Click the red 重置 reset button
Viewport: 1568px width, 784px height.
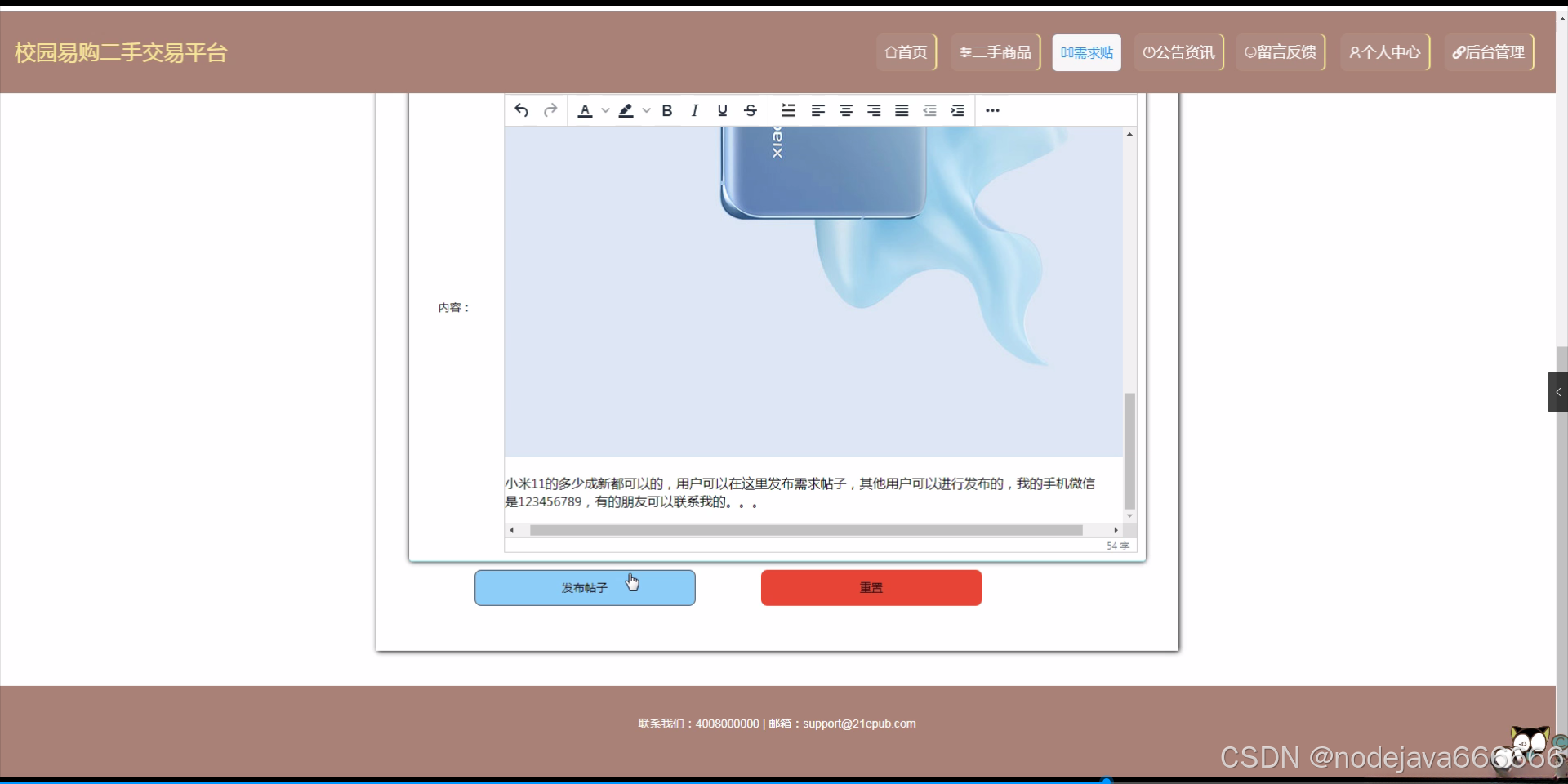click(x=871, y=588)
